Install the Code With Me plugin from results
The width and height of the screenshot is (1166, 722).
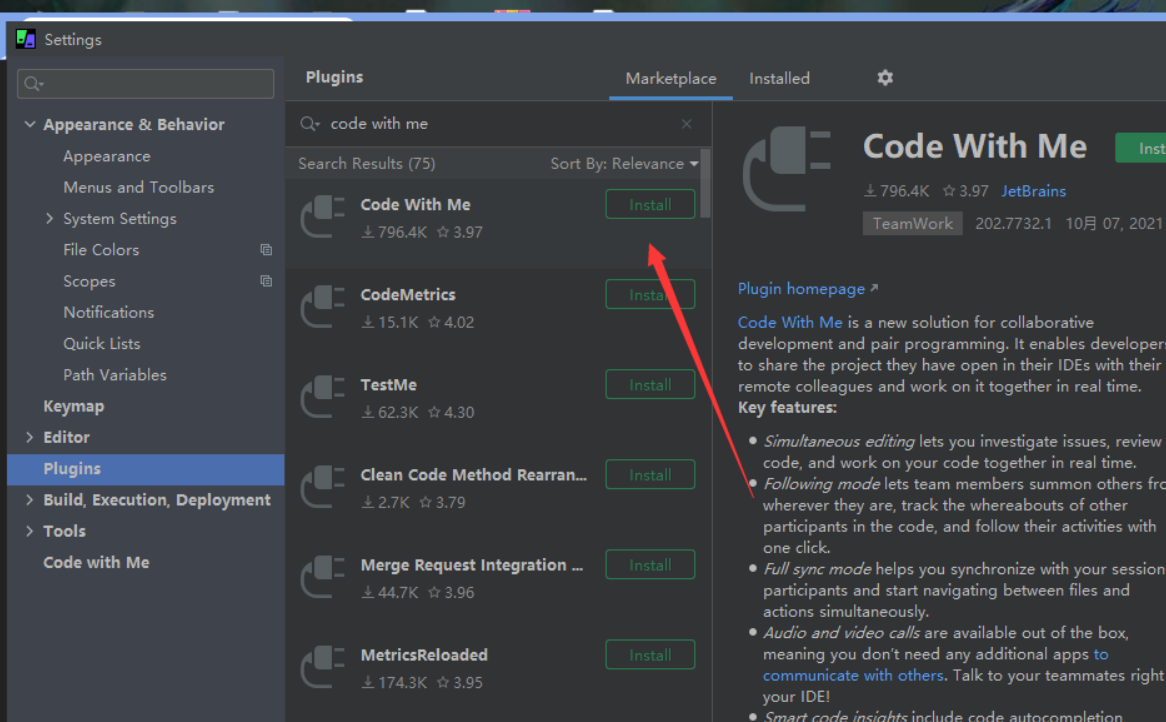(650, 204)
